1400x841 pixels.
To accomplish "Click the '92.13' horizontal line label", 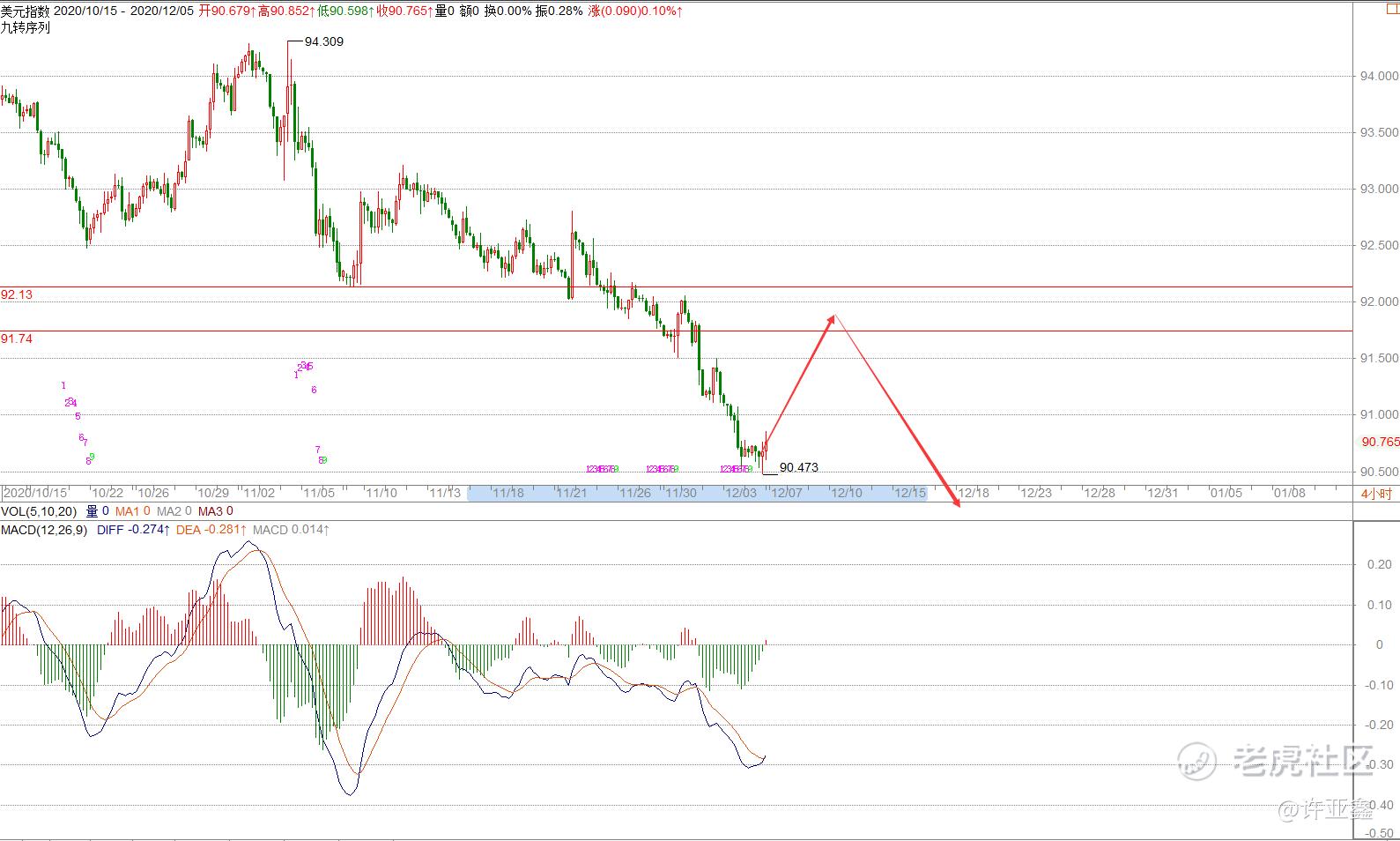I will coord(17,294).
